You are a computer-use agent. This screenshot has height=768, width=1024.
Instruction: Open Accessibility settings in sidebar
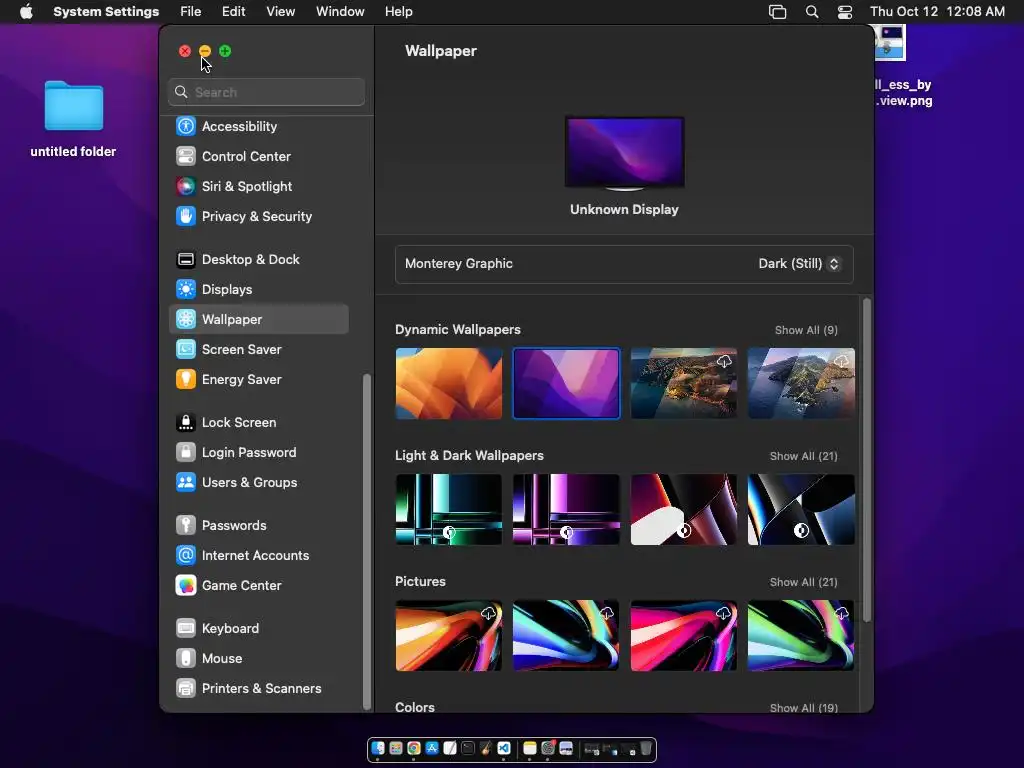(259, 126)
